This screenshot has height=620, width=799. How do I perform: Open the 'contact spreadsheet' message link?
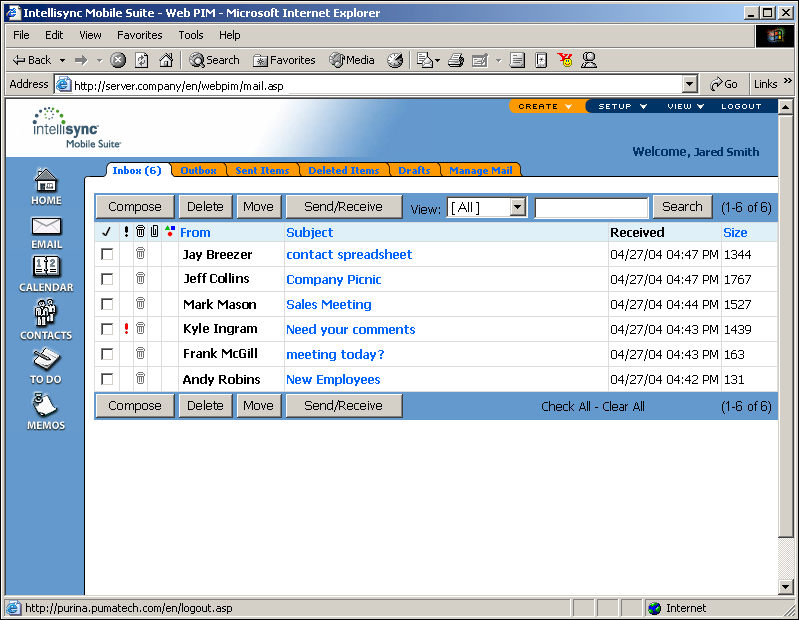pyautogui.click(x=349, y=254)
